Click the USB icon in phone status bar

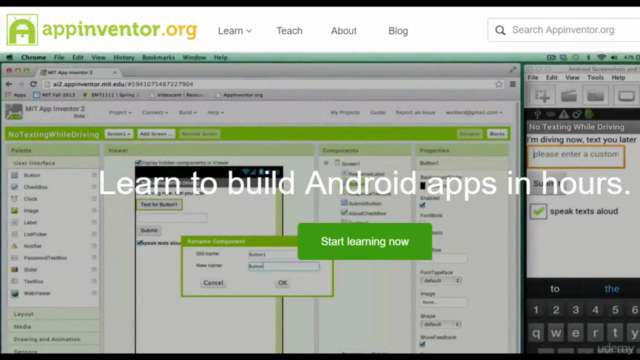click(538, 114)
